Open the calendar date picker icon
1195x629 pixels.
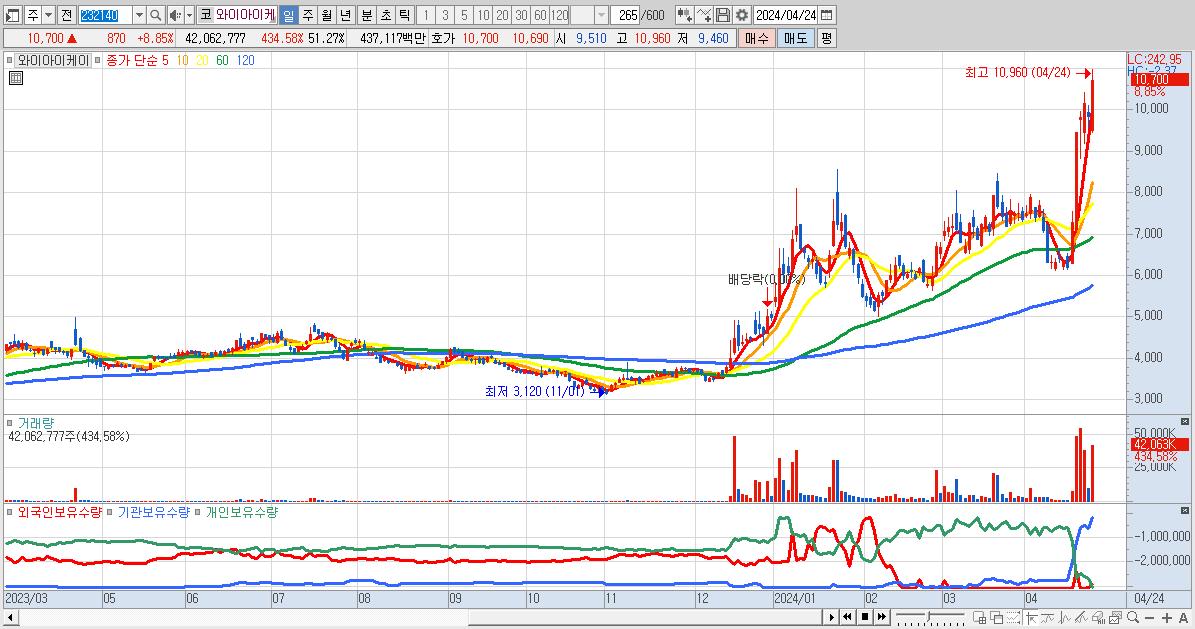click(x=826, y=15)
